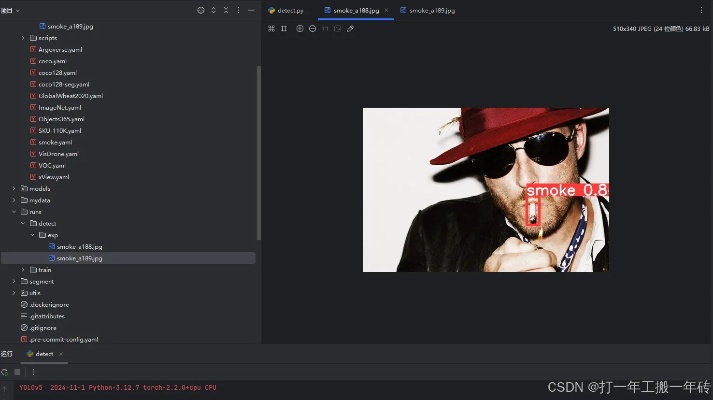This screenshot has height=400, width=713.
Task: Open project panel options (three dots)
Action: [238, 10]
